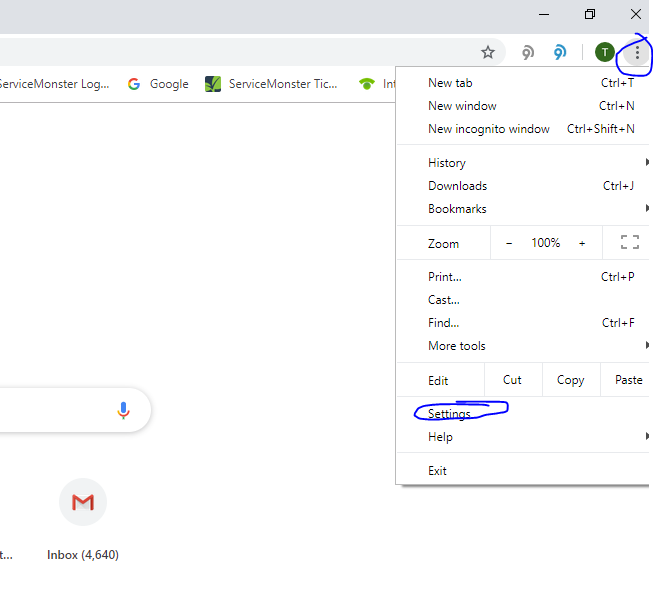Expand the History submenu

pyautogui.click(x=523, y=163)
